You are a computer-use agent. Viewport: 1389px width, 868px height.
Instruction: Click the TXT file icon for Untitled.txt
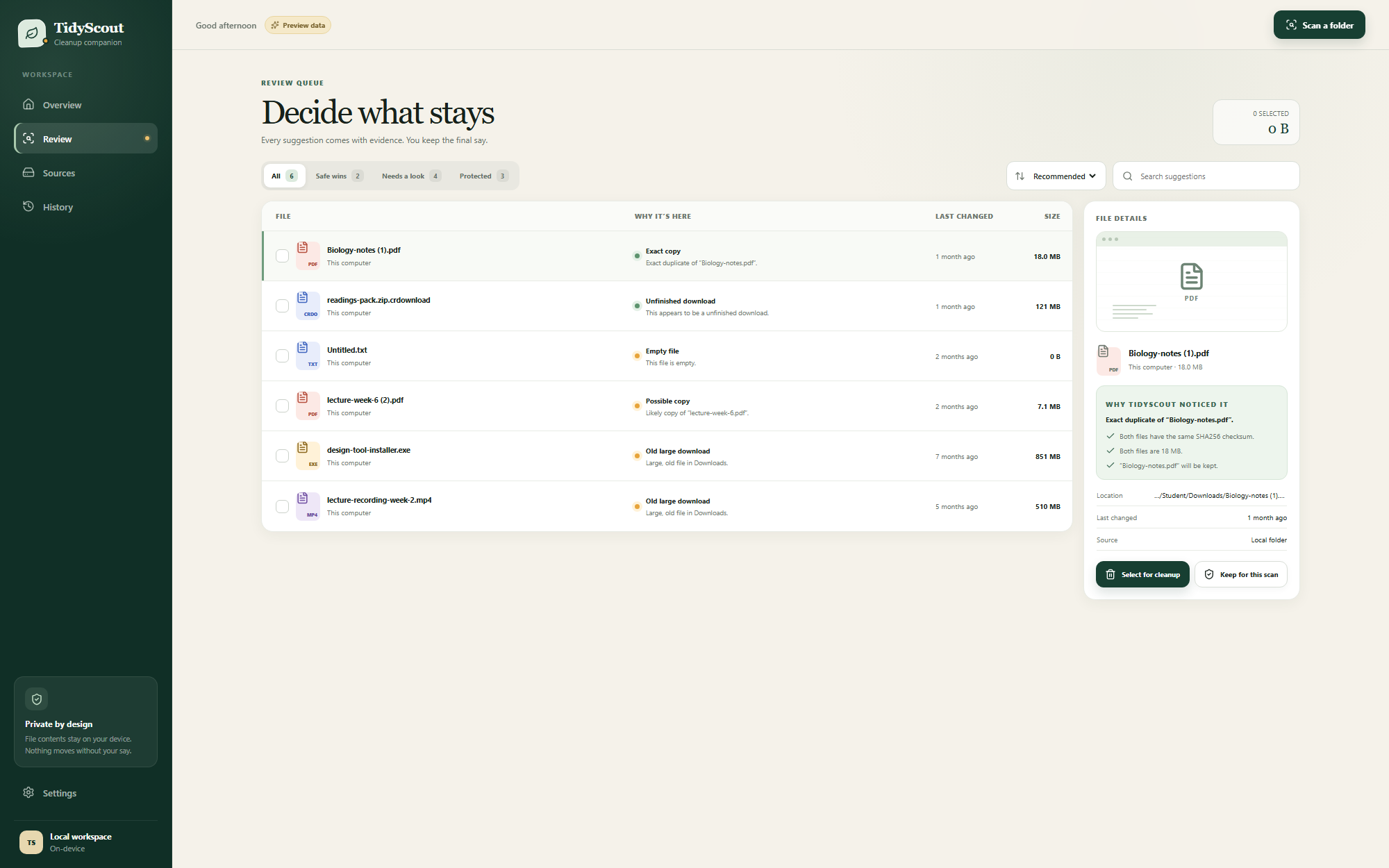[308, 355]
